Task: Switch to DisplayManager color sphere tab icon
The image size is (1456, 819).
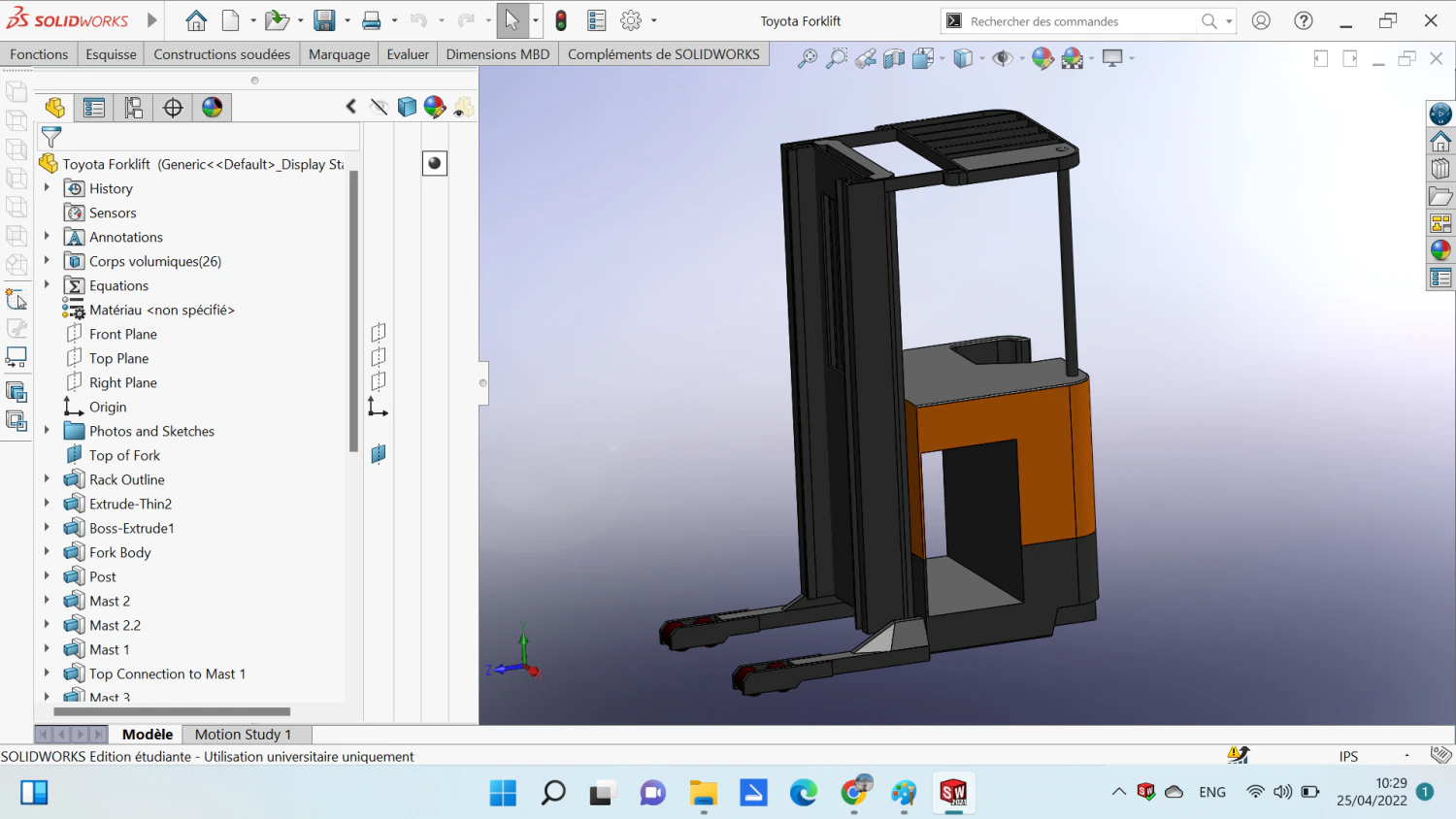Action: click(212, 108)
